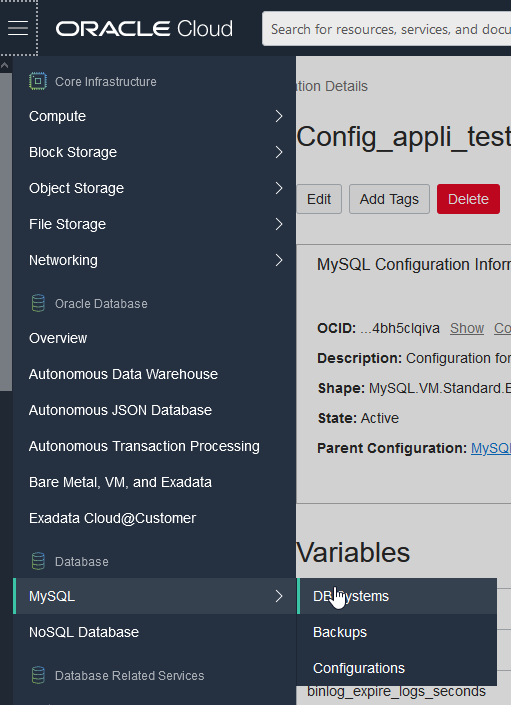
Task: Click the Add Tags button
Action: [389, 199]
